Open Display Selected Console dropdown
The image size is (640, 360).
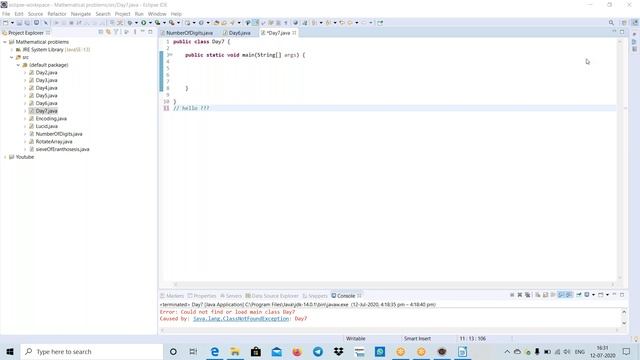click(x=593, y=295)
